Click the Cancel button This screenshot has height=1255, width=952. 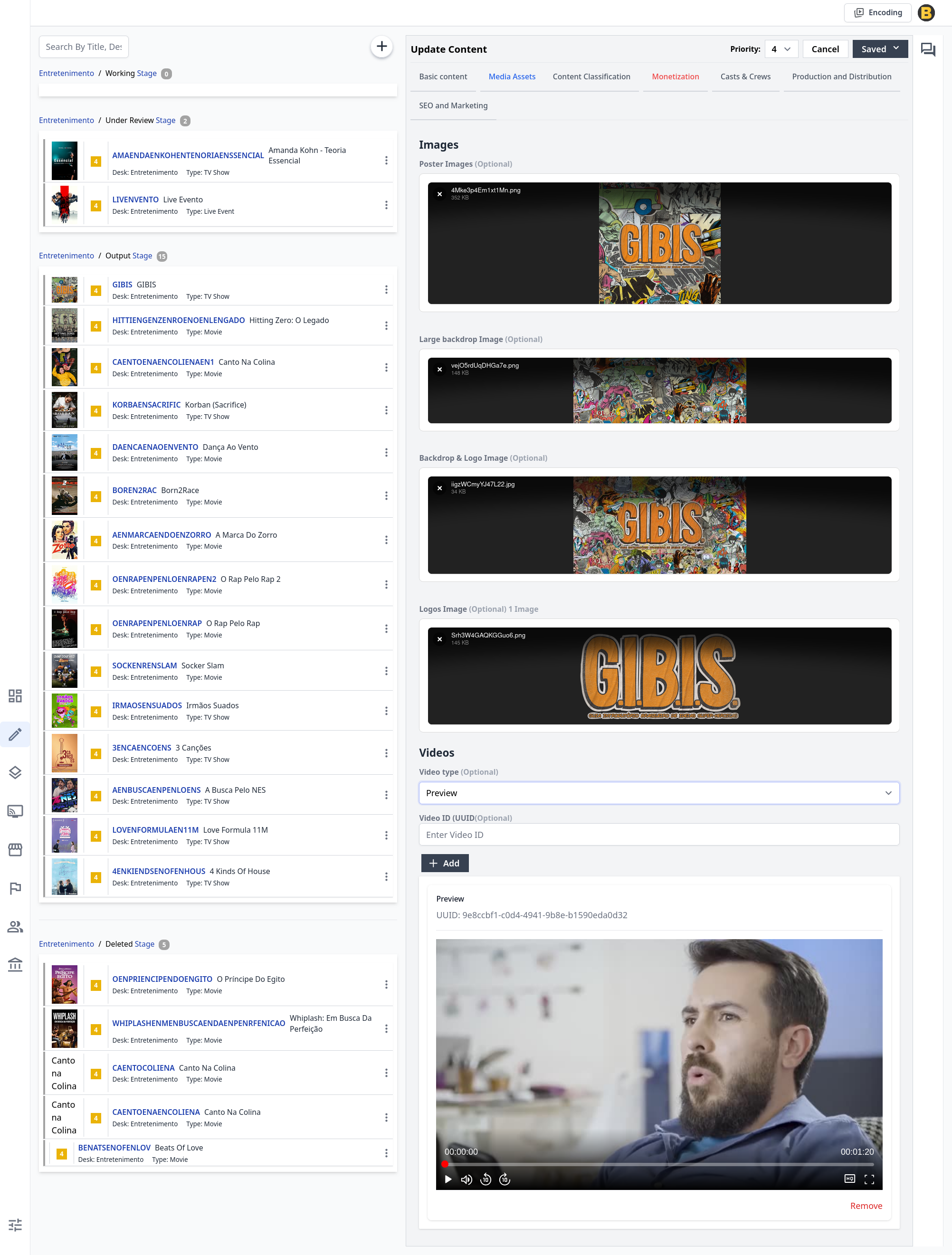825,49
